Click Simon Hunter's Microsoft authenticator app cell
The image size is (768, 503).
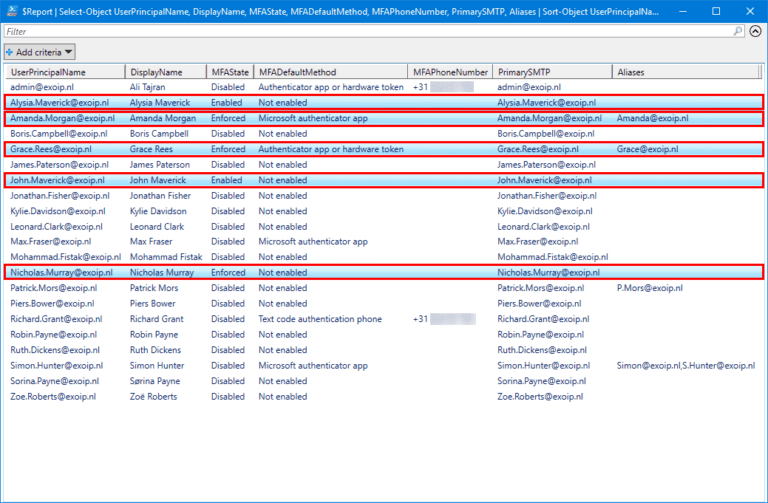pyautogui.click(x=313, y=365)
